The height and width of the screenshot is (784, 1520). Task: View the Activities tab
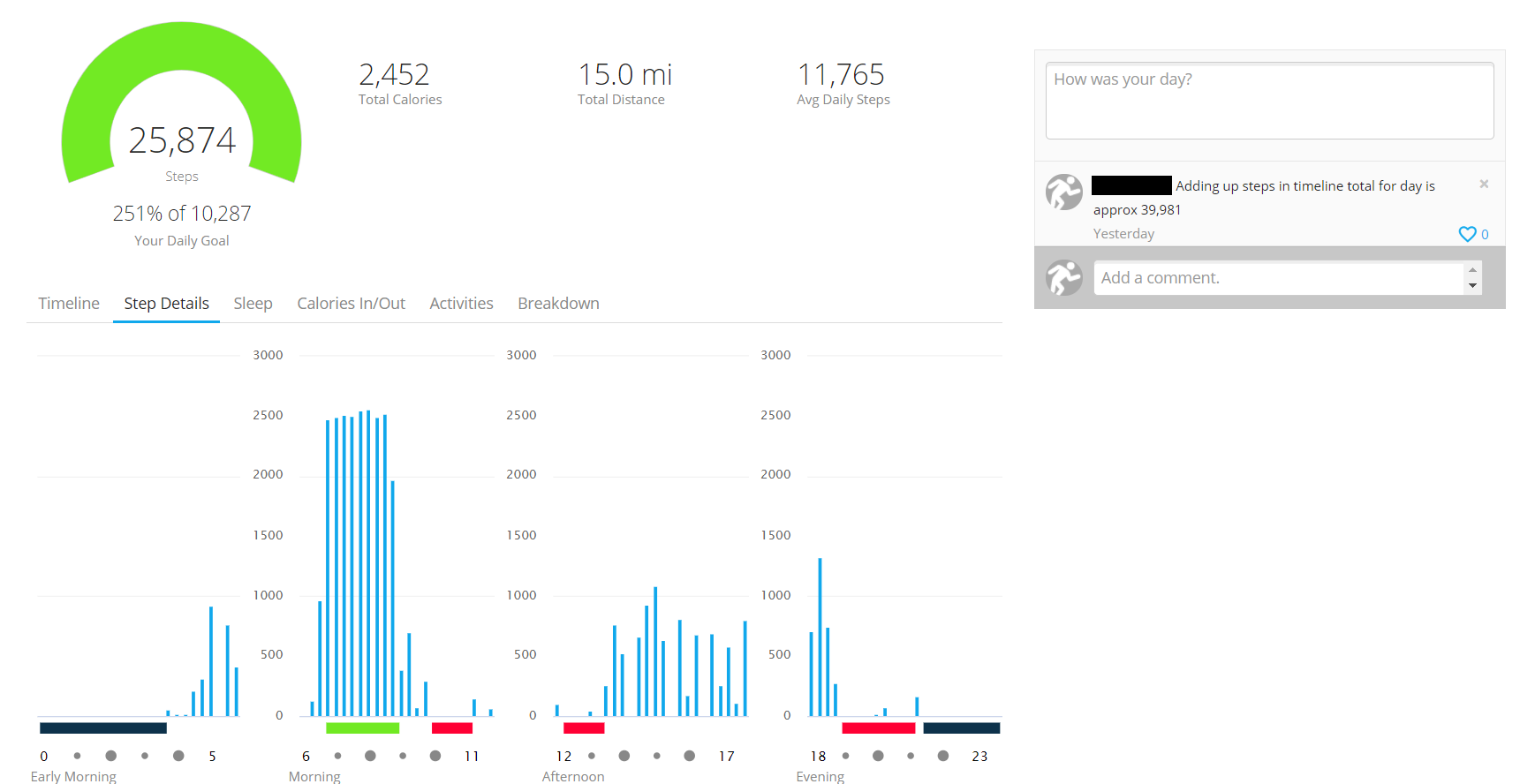coord(461,304)
